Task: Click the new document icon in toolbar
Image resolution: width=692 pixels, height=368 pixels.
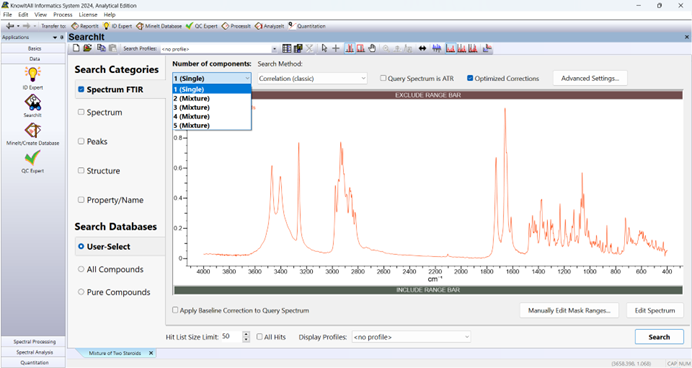Action: pyautogui.click(x=76, y=48)
